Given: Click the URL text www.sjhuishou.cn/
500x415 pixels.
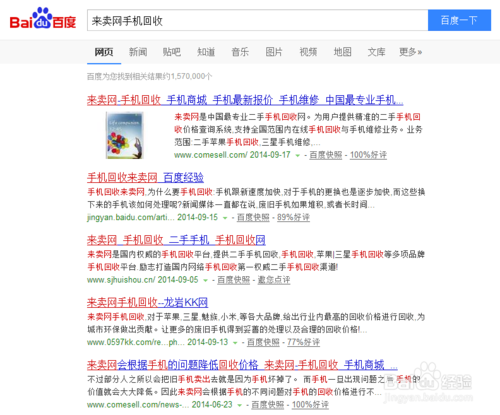Looking at the screenshot, I should click(x=121, y=280).
